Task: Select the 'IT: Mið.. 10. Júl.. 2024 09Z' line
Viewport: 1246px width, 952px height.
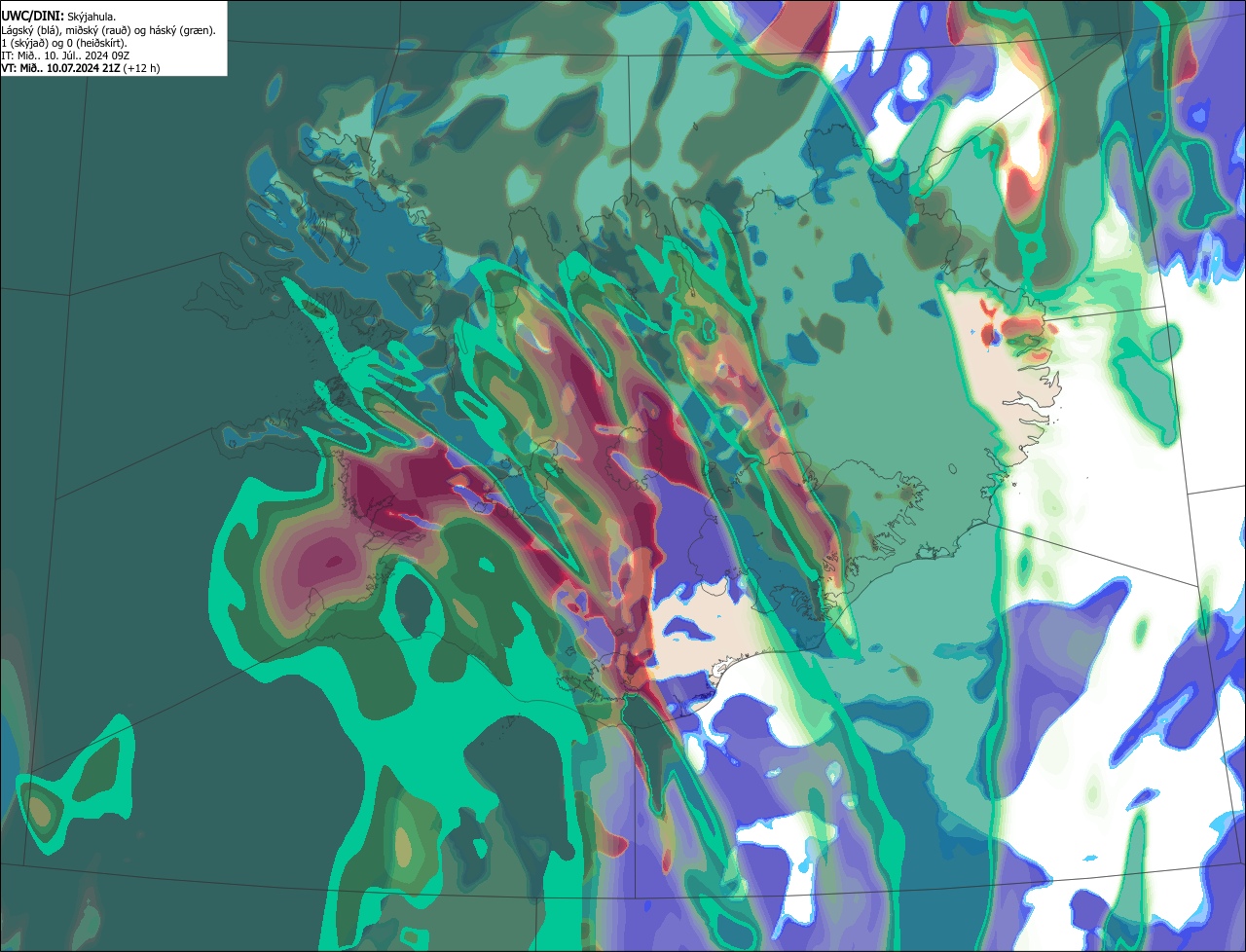Action: click(x=65, y=55)
